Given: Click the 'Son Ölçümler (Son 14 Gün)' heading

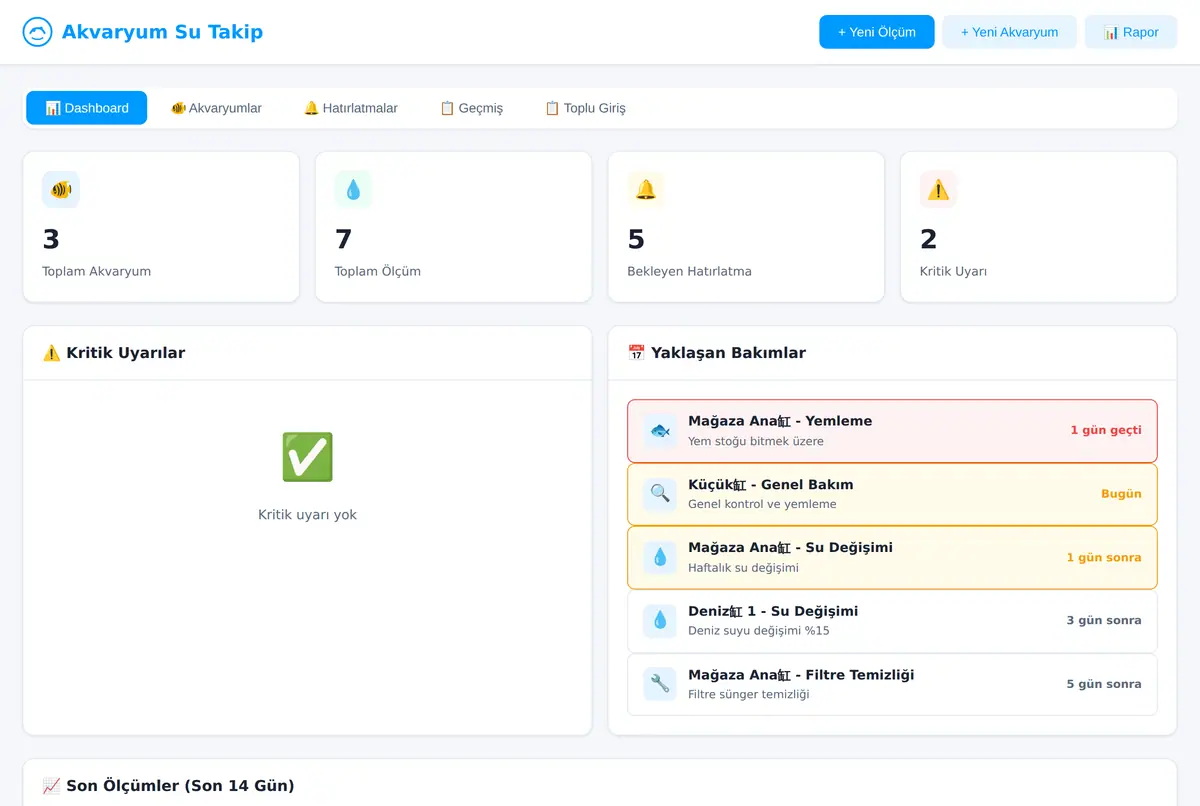Looking at the screenshot, I should 180,786.
